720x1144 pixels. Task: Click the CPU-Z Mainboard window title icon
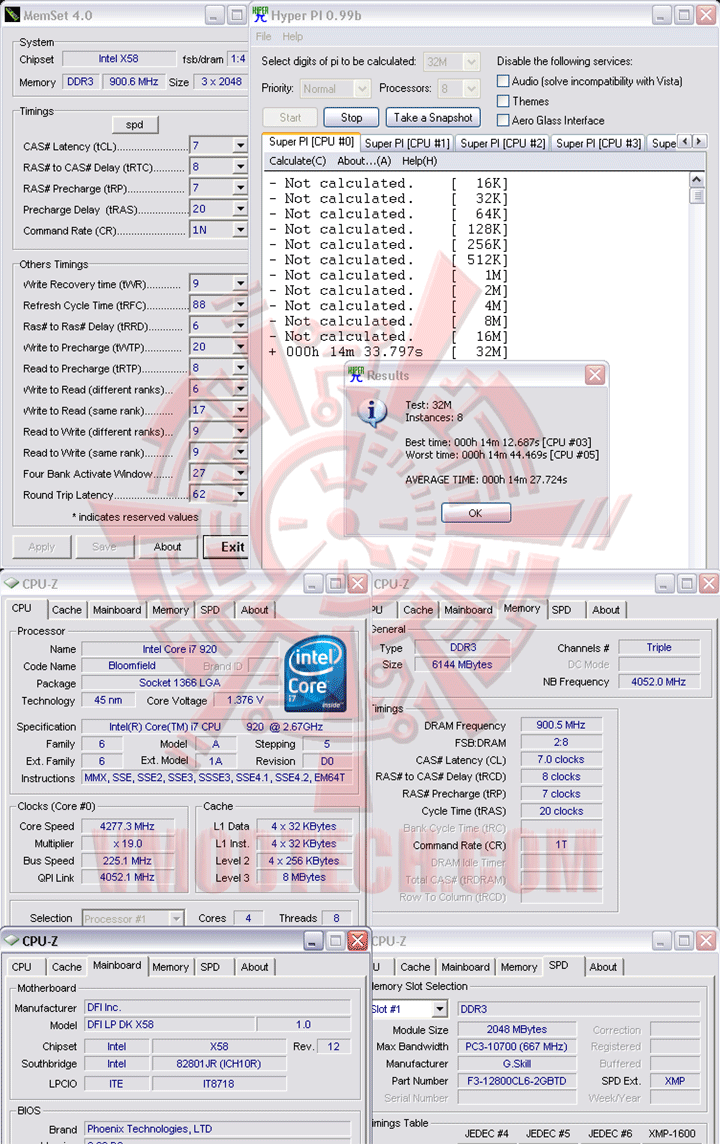(x=11, y=940)
